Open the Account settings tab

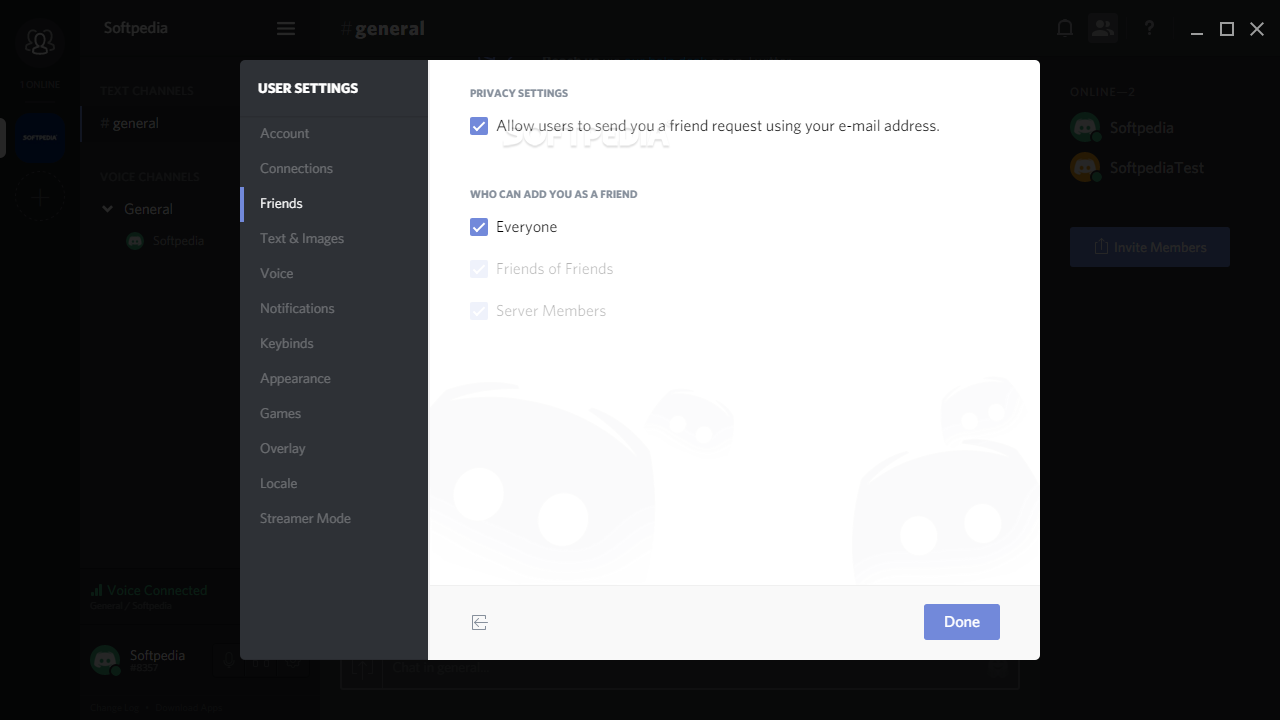click(x=333, y=133)
